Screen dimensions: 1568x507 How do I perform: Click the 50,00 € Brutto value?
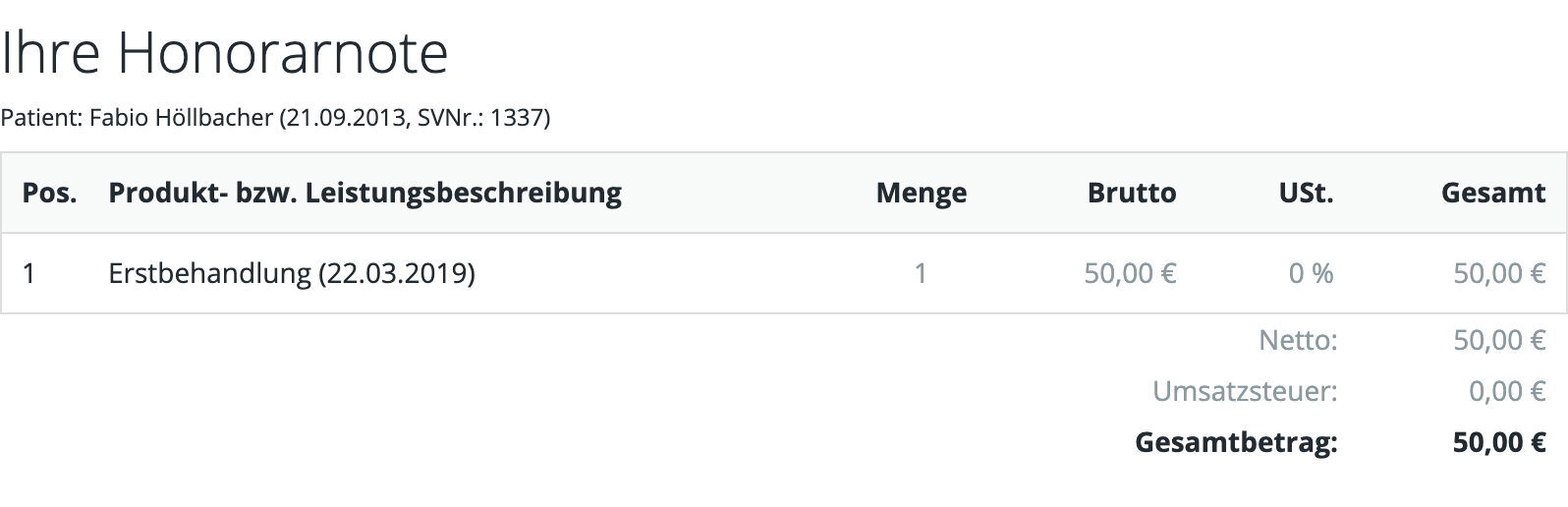[1130, 273]
